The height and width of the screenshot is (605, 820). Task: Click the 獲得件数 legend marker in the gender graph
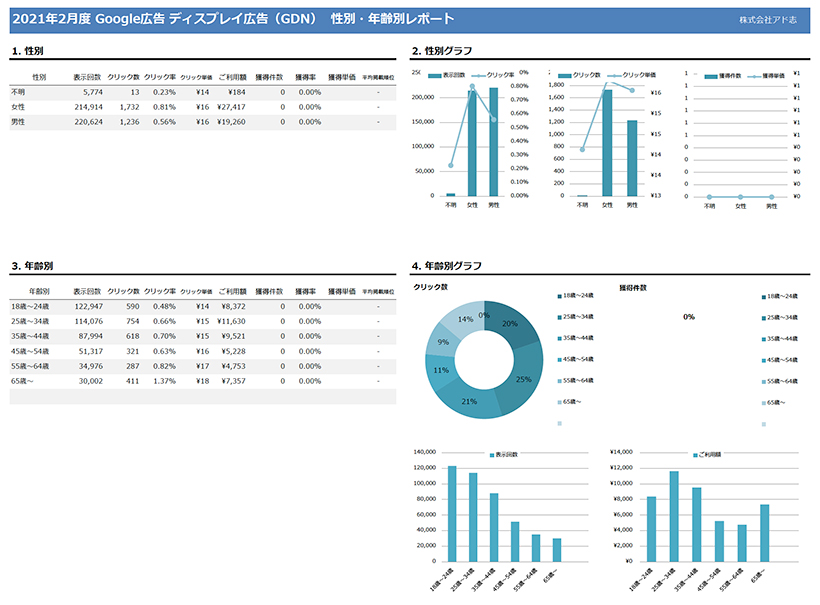click(x=710, y=75)
